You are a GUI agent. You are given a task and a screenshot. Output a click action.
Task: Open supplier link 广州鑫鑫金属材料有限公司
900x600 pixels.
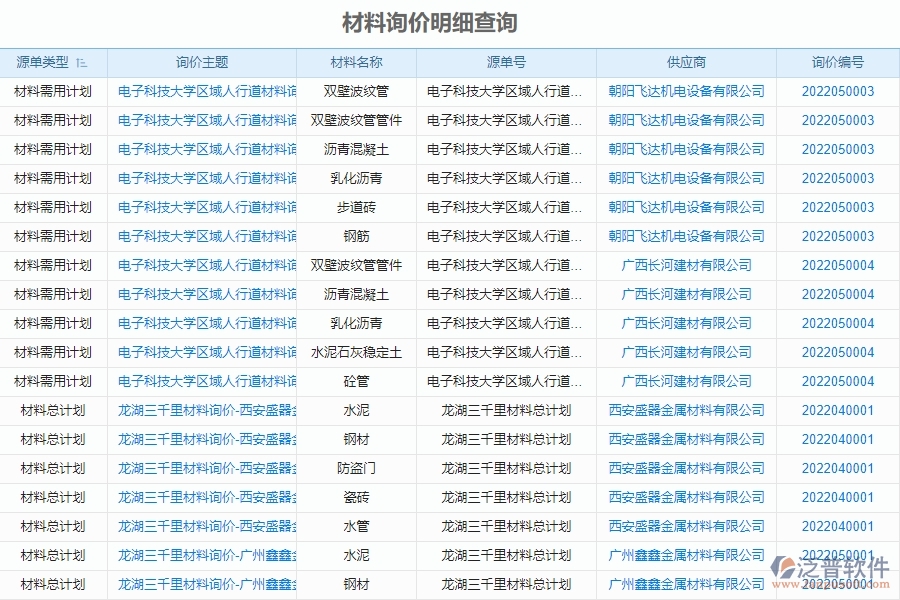point(686,555)
